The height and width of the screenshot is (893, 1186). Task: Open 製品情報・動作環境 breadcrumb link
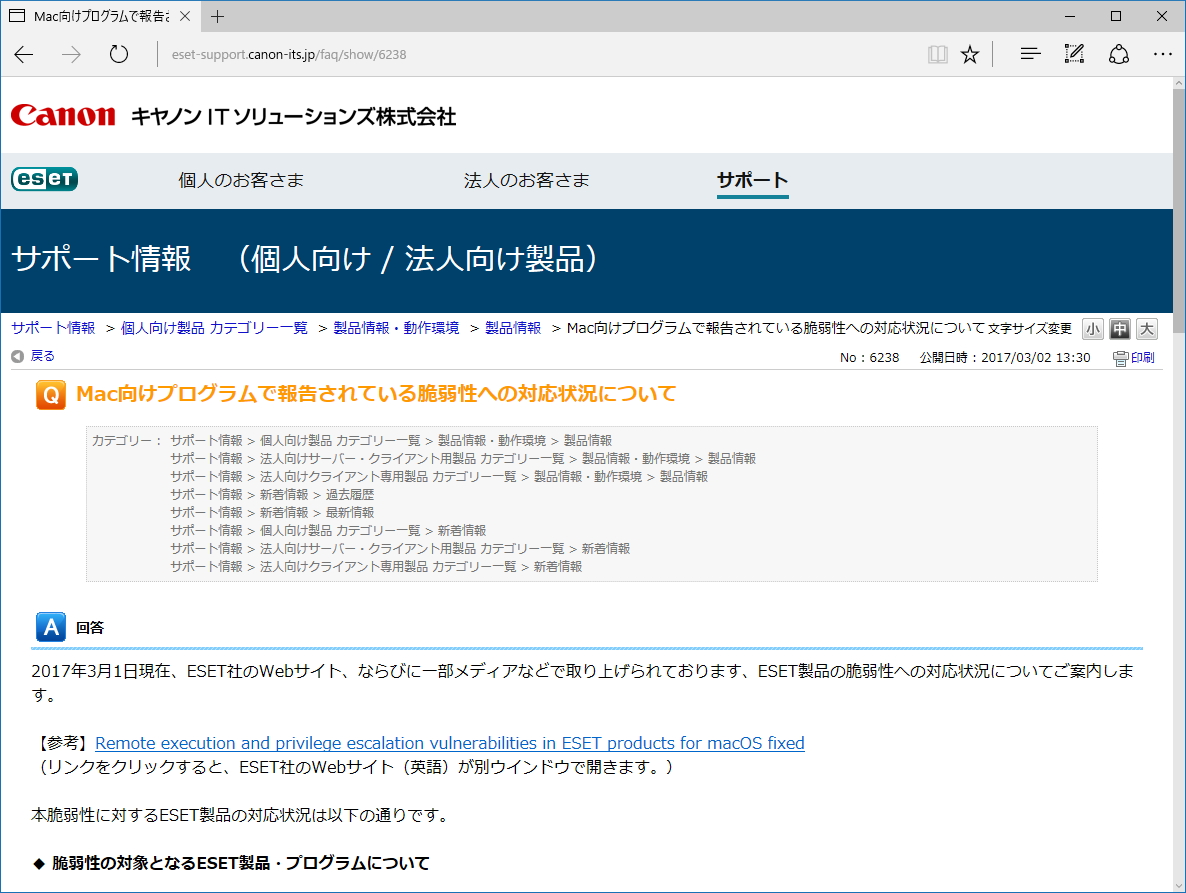tap(396, 328)
